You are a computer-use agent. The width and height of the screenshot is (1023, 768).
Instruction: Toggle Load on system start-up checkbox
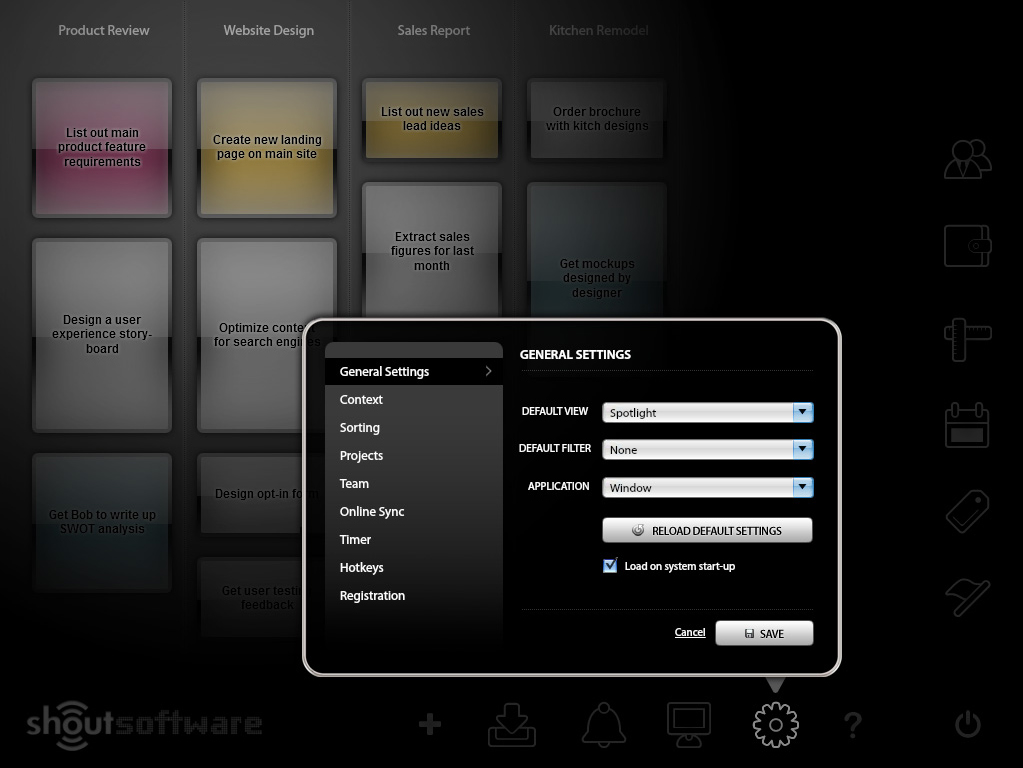(x=610, y=566)
